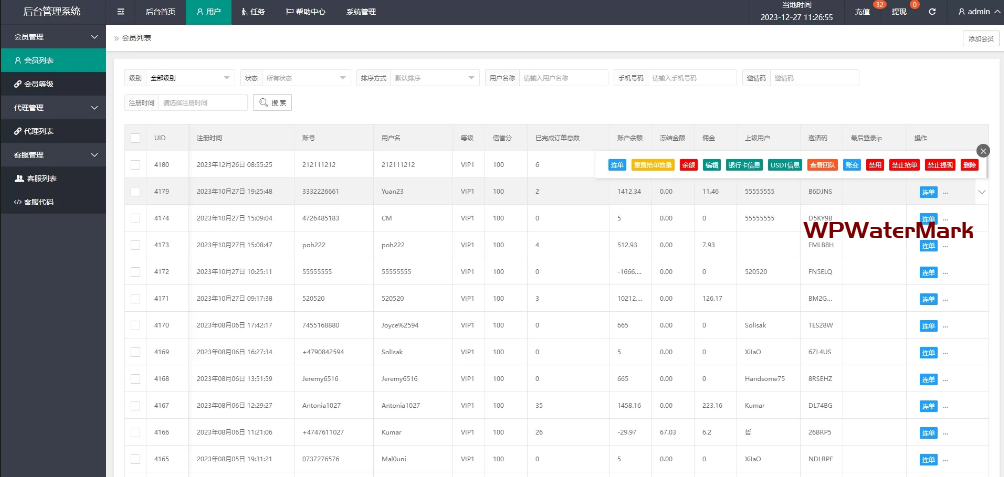The width and height of the screenshot is (1004, 477).
Task: Open the 帮助中心 top menu
Action: click(306, 12)
